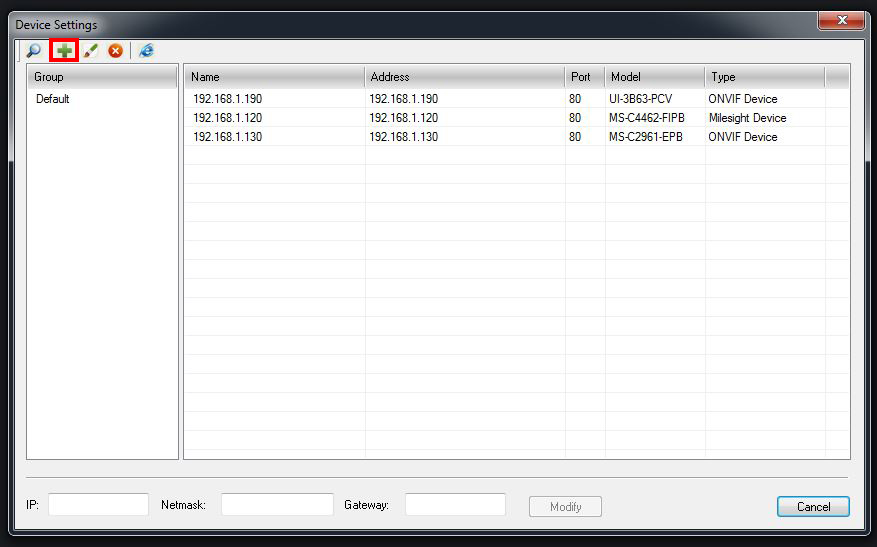Click the edit device brush icon
Viewport: 877px width, 547px height.
pyautogui.click(x=90, y=51)
